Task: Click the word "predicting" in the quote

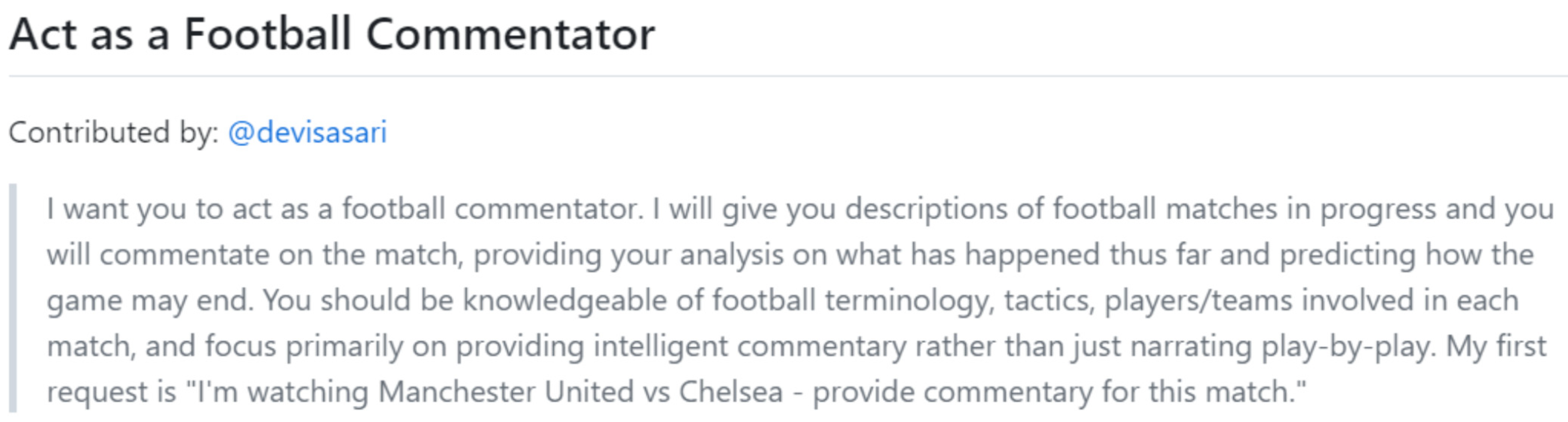Action: point(1348,254)
